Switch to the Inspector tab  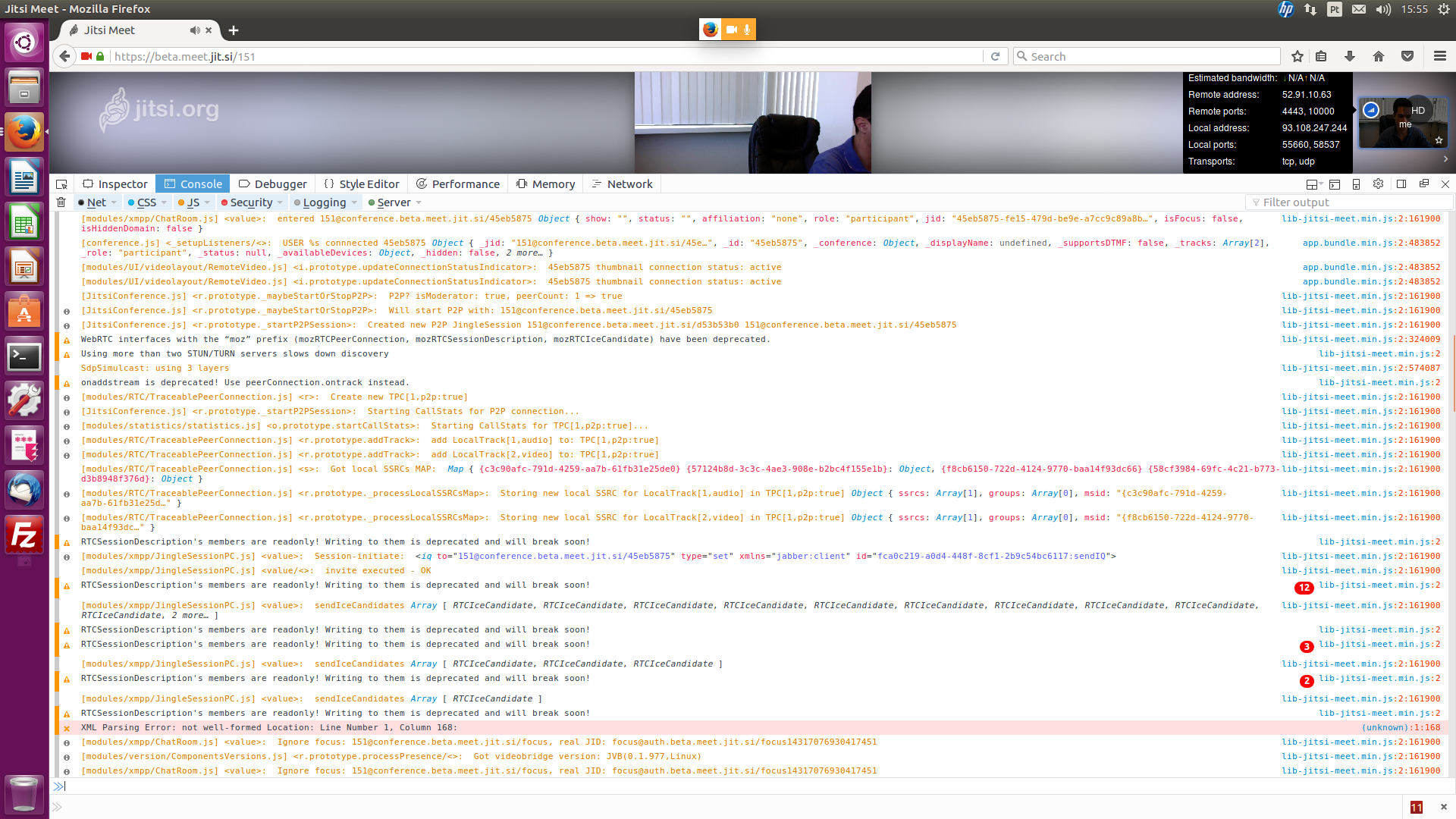[115, 184]
